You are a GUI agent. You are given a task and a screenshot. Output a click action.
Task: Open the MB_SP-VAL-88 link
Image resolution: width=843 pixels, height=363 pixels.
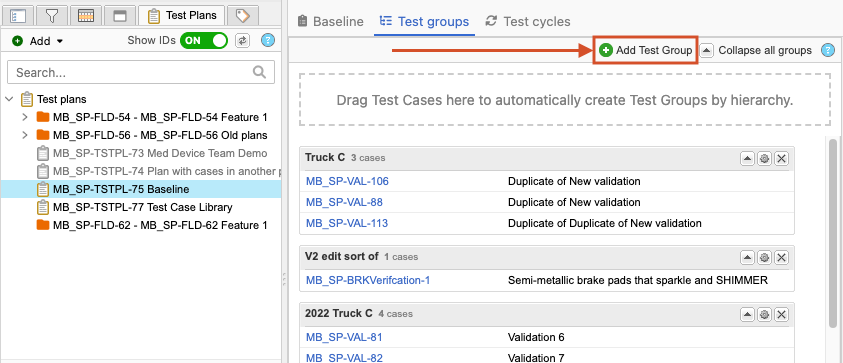(344, 202)
